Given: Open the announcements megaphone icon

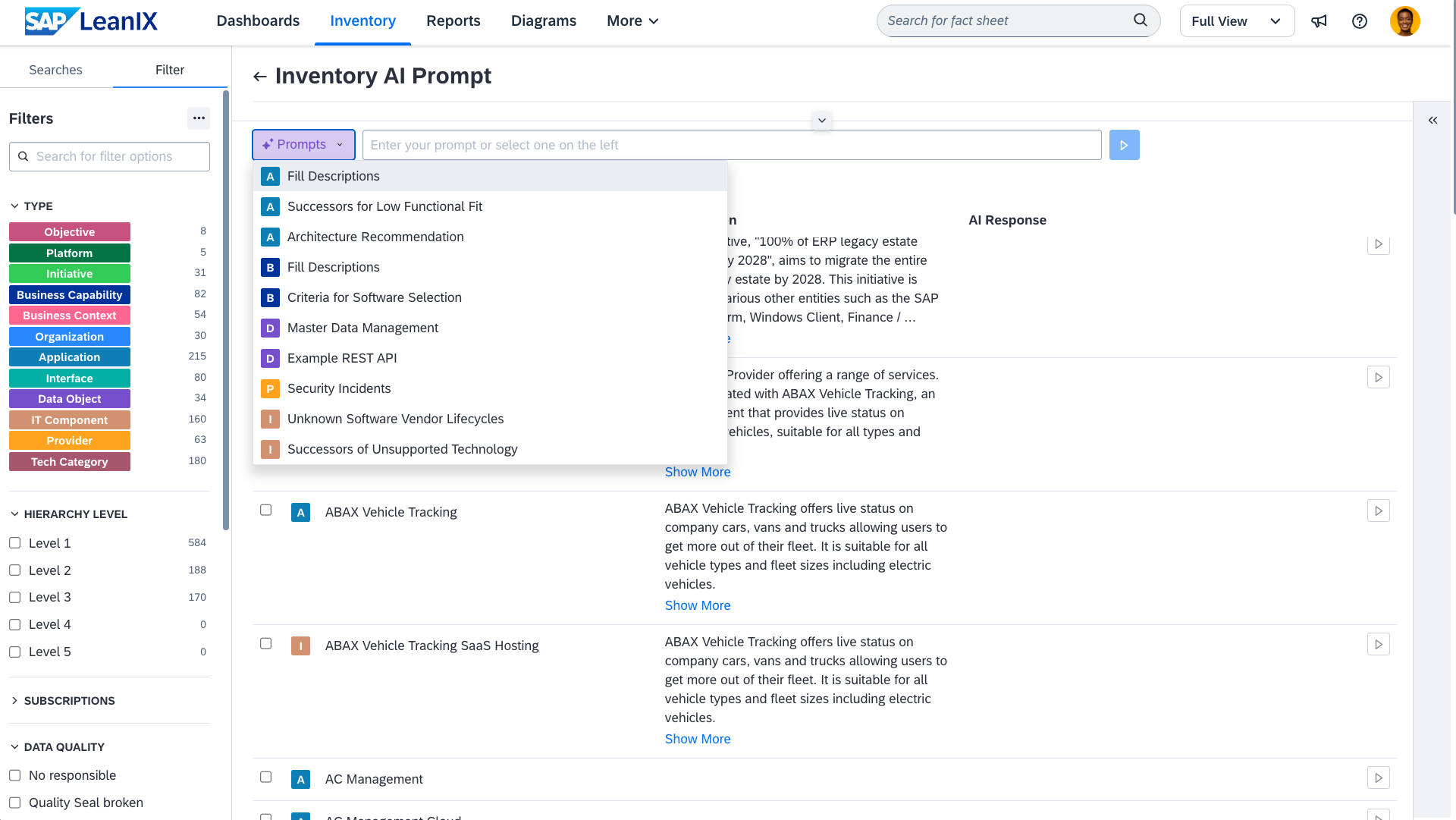Looking at the screenshot, I should [1319, 21].
